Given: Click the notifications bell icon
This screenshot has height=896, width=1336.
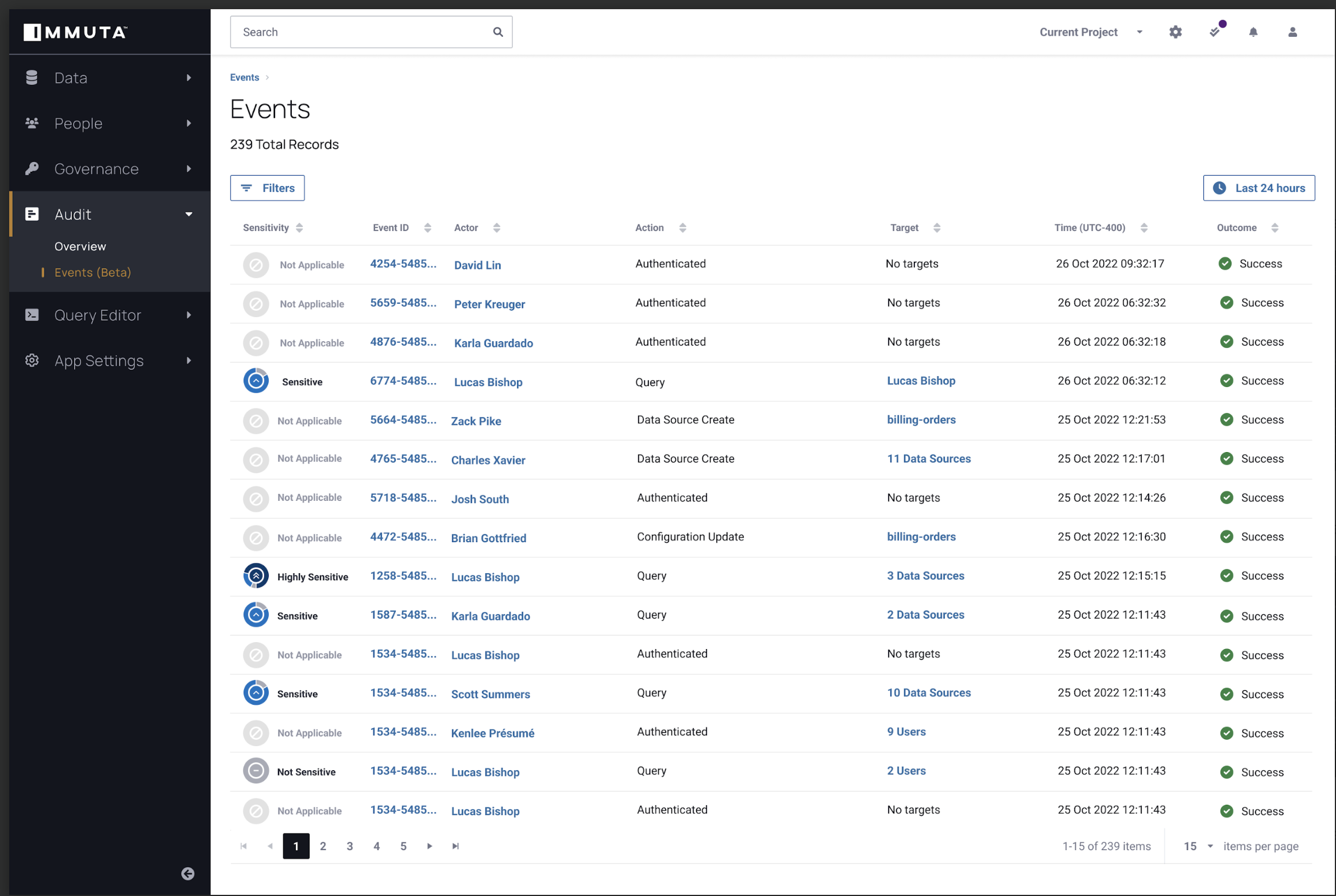Looking at the screenshot, I should pyautogui.click(x=1254, y=32).
